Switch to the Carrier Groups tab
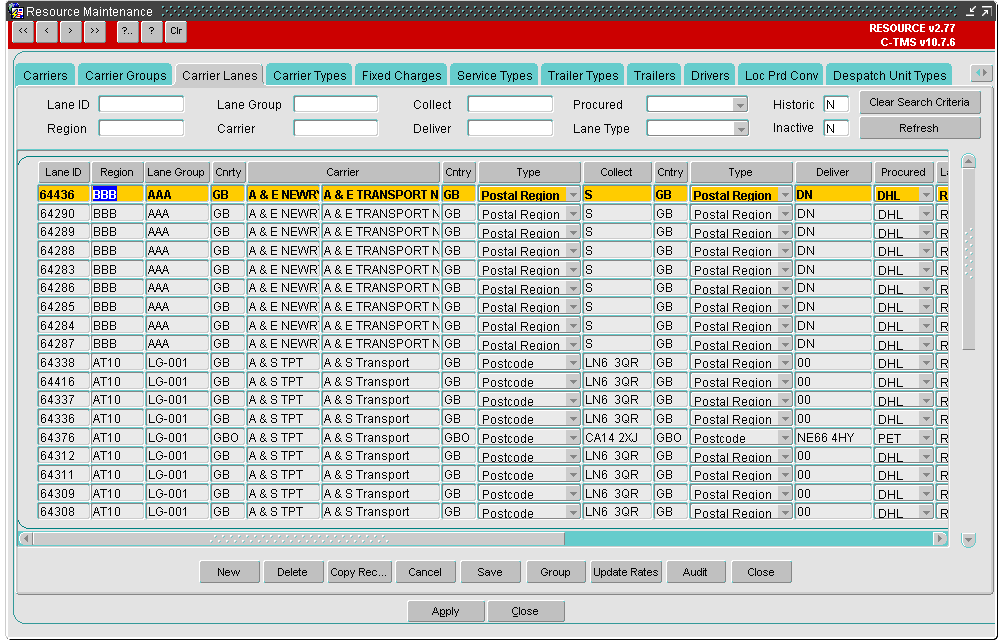 click(x=126, y=75)
